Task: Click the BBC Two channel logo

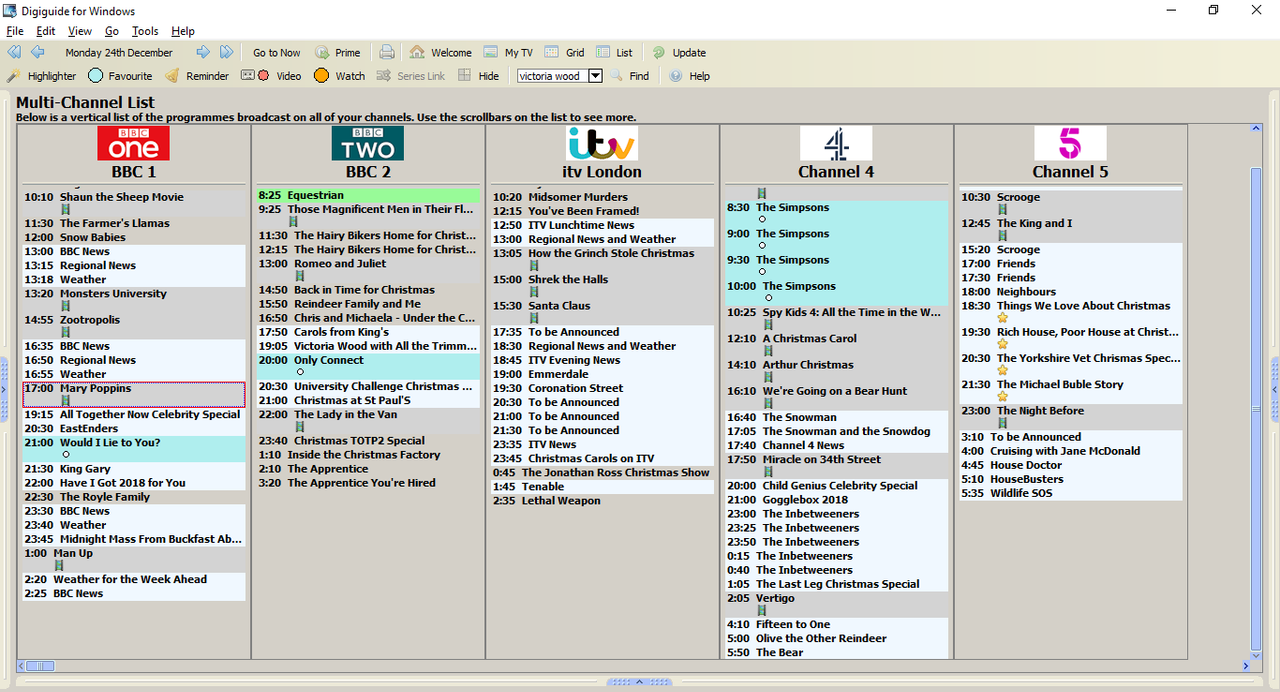Action: (x=368, y=143)
